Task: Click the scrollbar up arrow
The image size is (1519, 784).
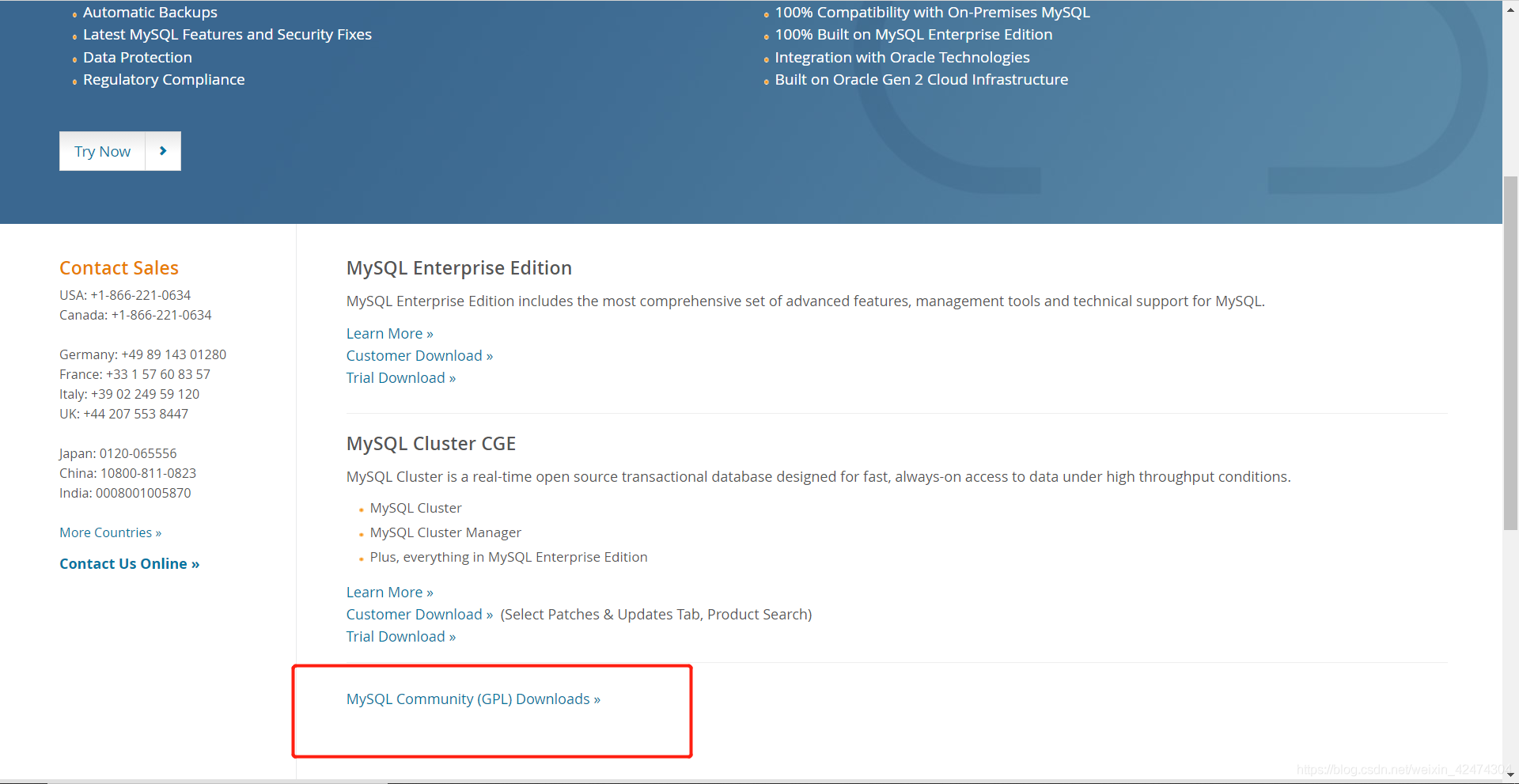Action: 1510,8
